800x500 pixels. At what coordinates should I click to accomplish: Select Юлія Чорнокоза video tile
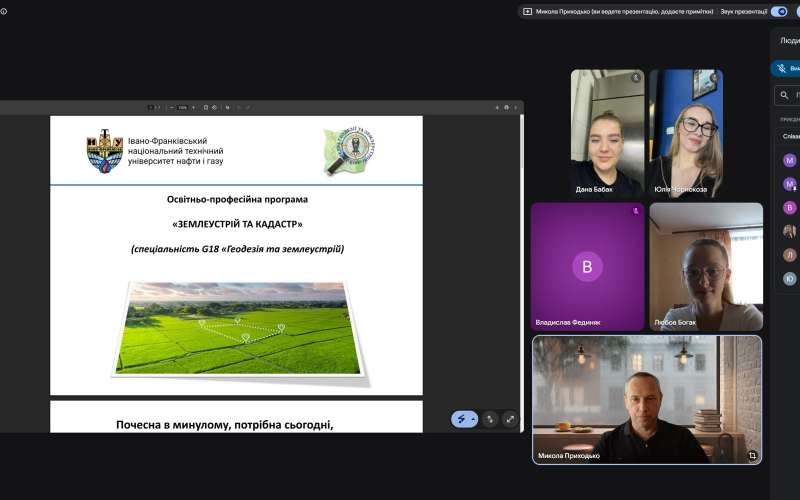coord(686,134)
